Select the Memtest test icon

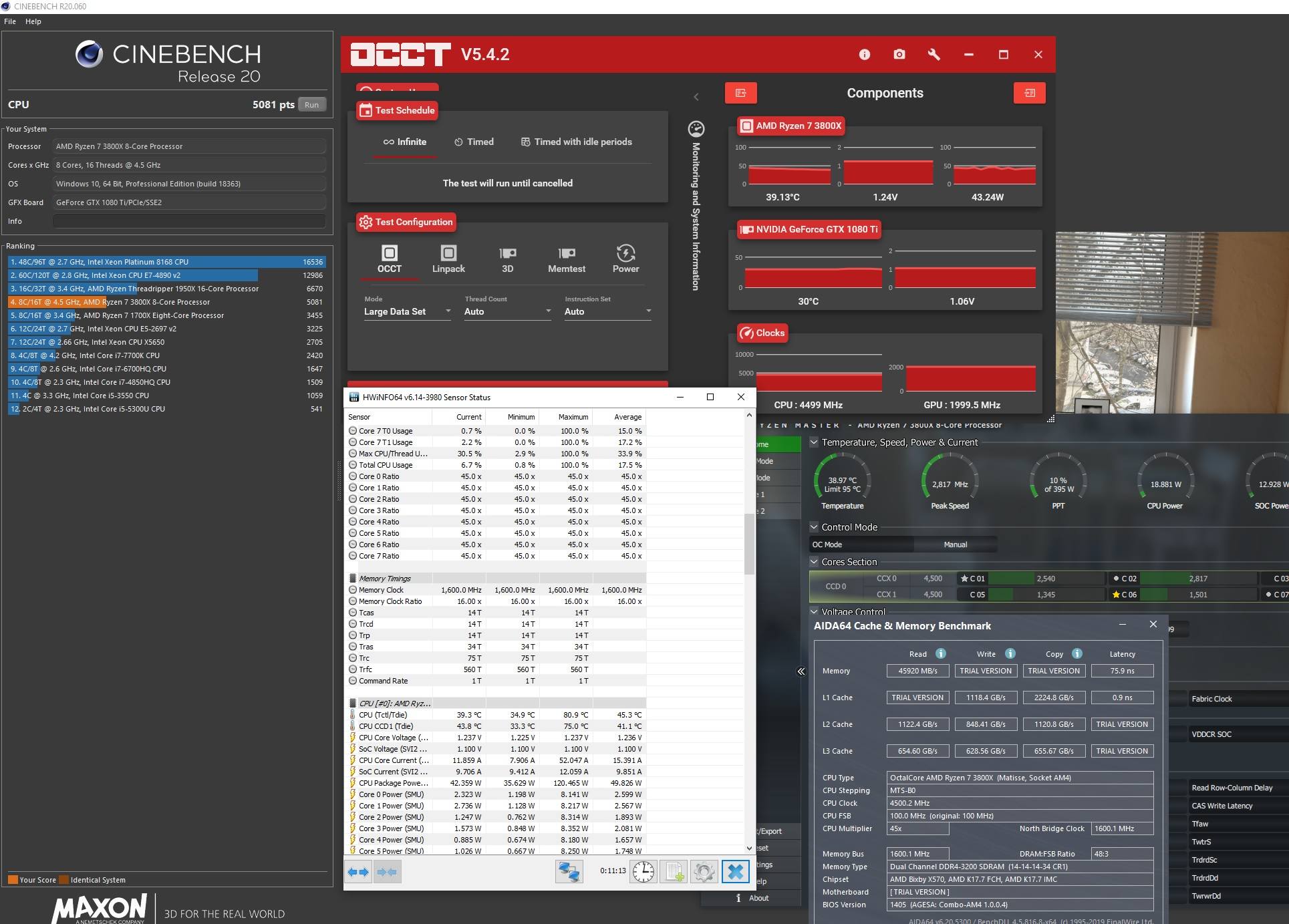[x=567, y=253]
